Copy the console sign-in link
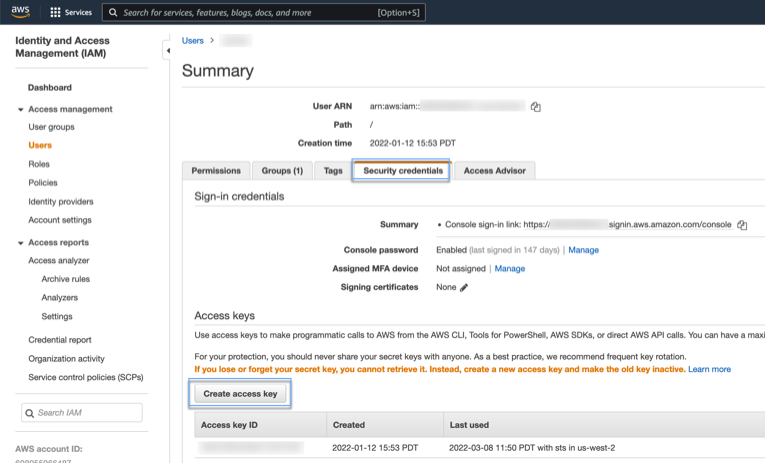 click(x=742, y=225)
